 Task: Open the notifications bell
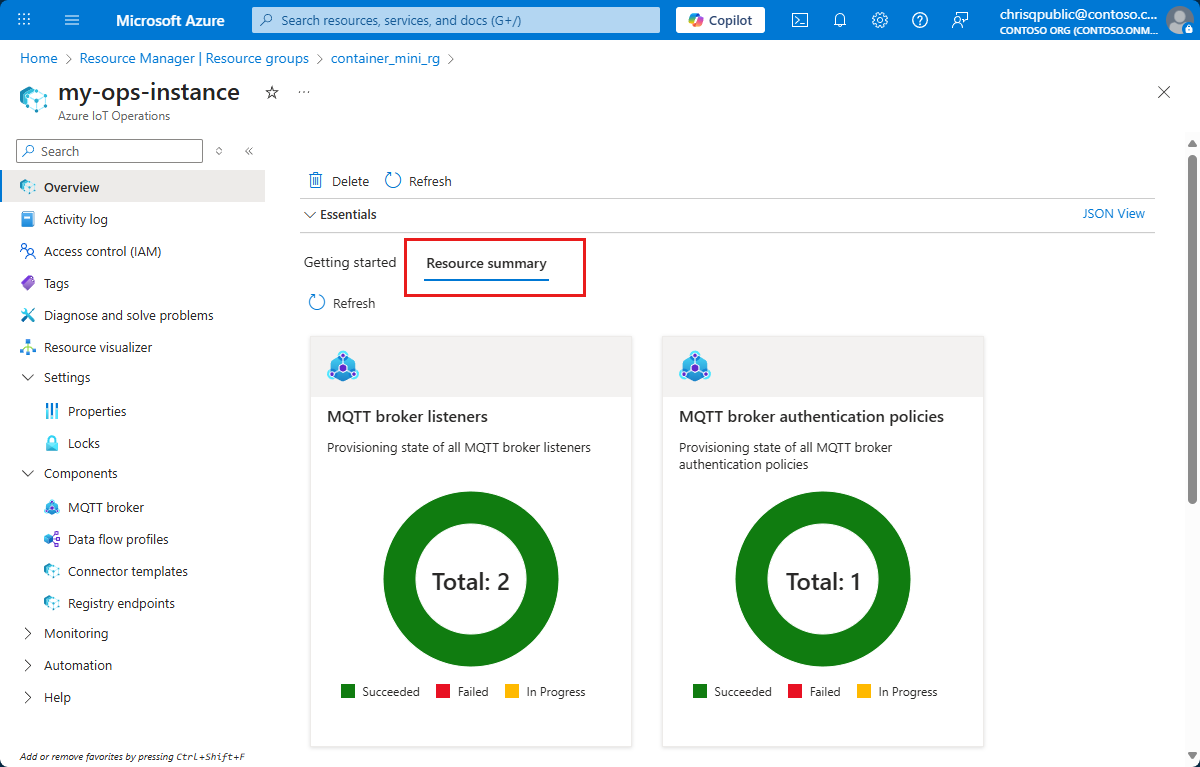840,20
